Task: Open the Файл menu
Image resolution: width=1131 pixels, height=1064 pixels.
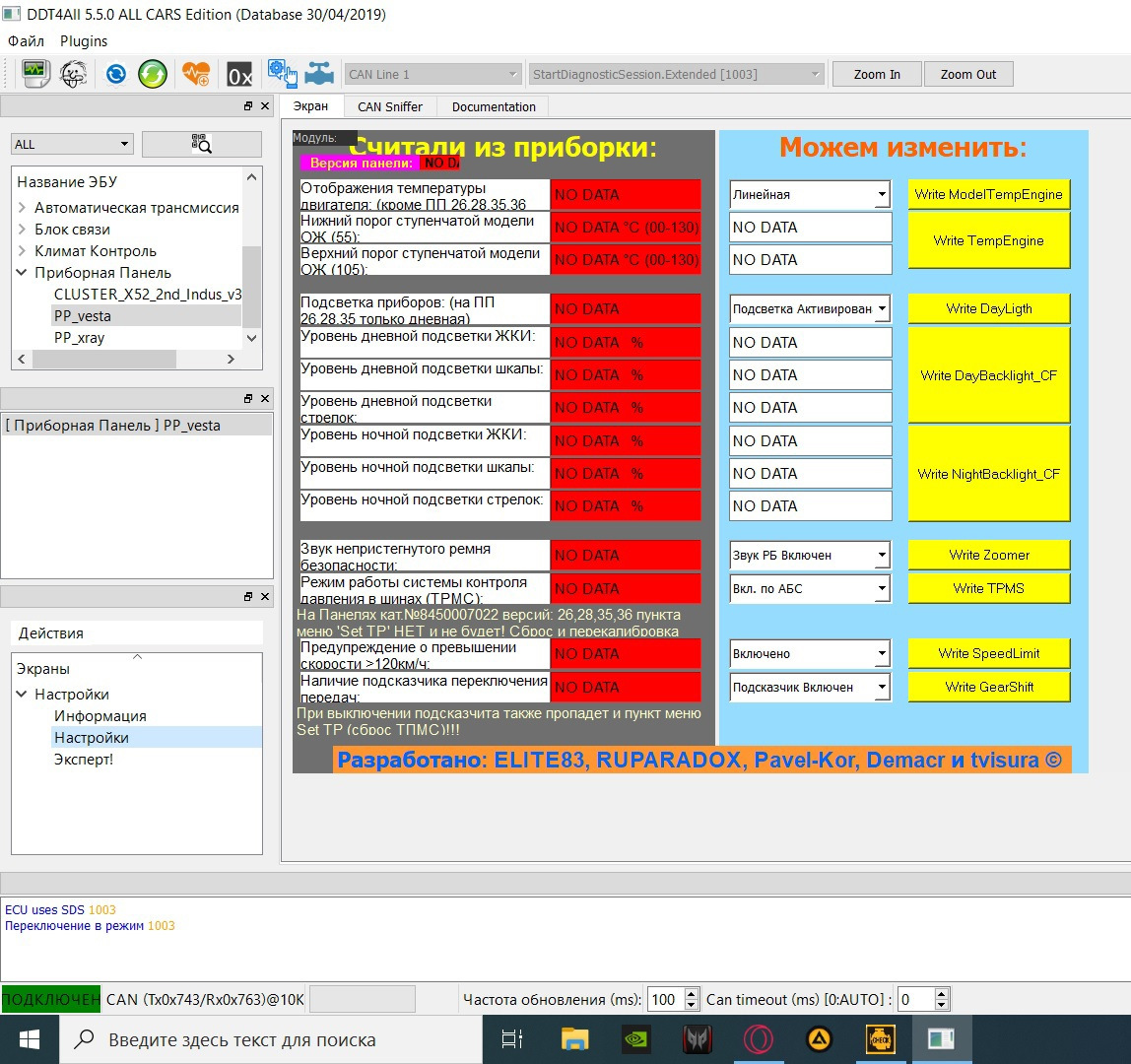Action: (26, 41)
